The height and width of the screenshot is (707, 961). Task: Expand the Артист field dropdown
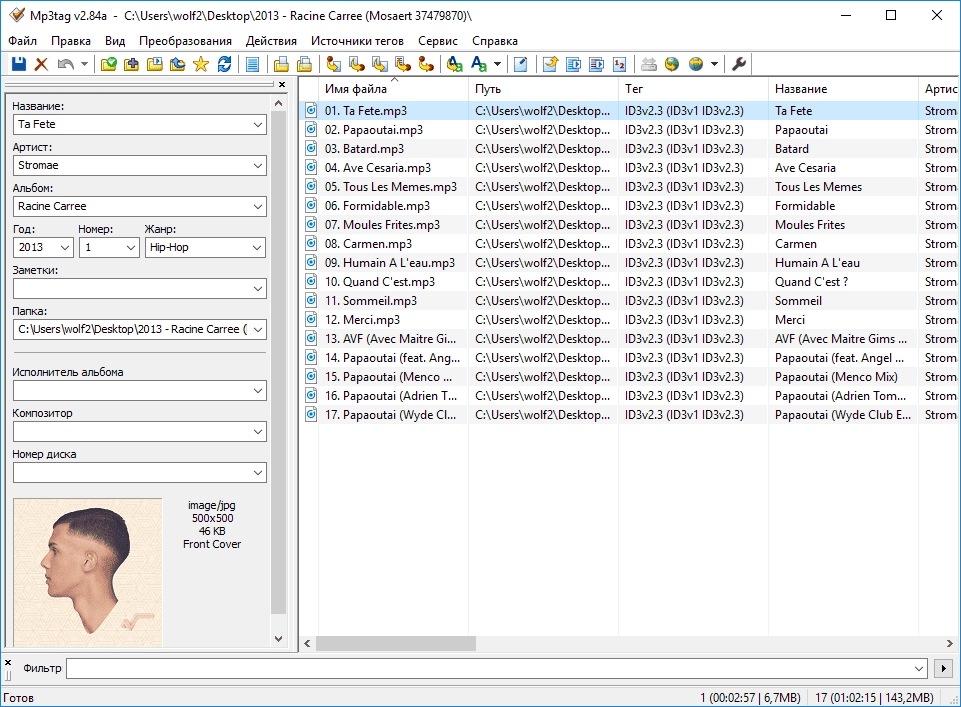coord(258,165)
